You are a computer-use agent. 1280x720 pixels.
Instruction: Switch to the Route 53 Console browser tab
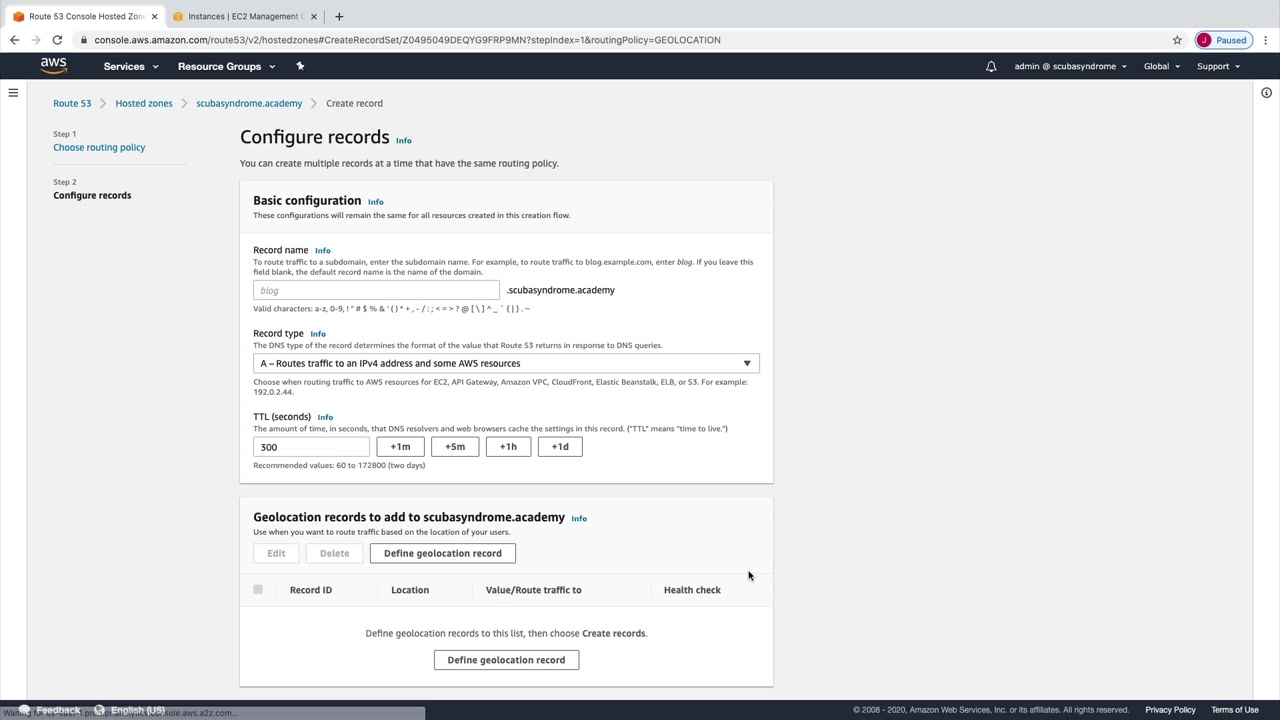click(x=86, y=16)
